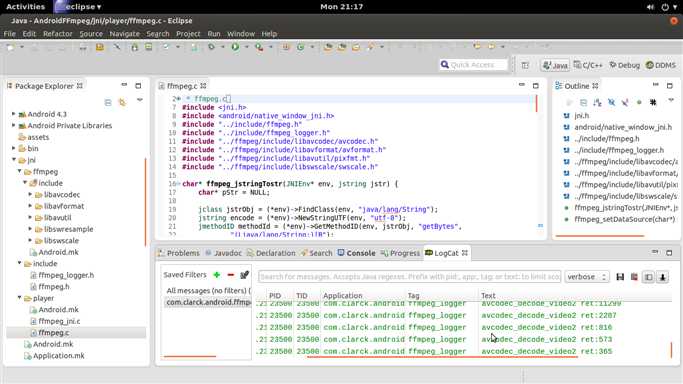
Task: Toggle the green dot filter in Outline
Action: 639,102
